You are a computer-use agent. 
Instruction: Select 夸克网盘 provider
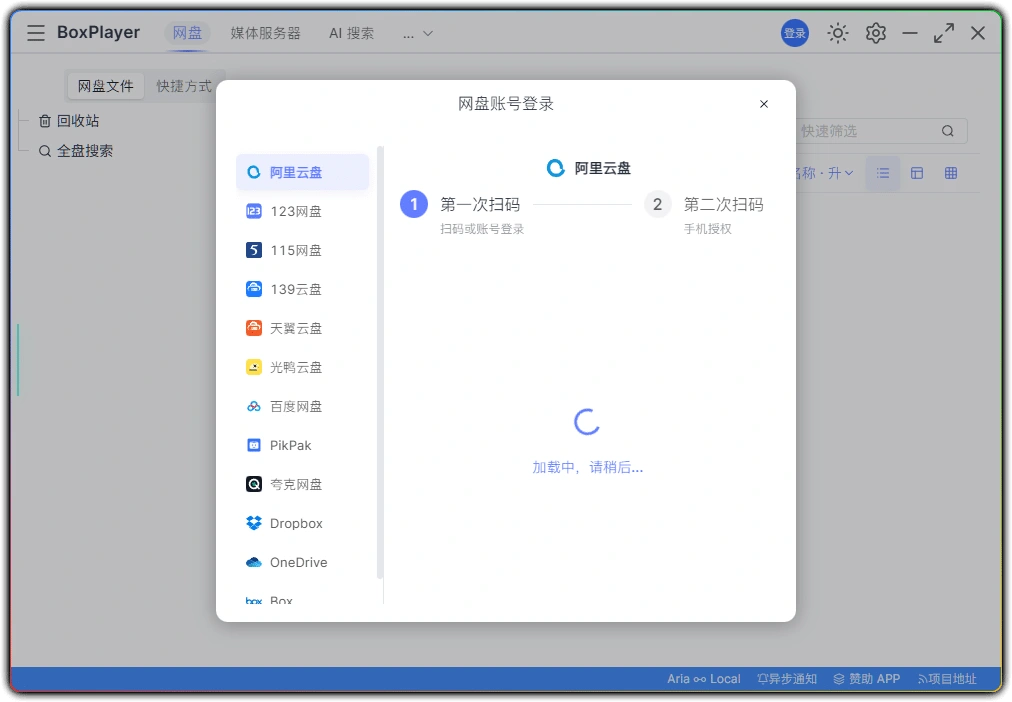[x=303, y=485]
